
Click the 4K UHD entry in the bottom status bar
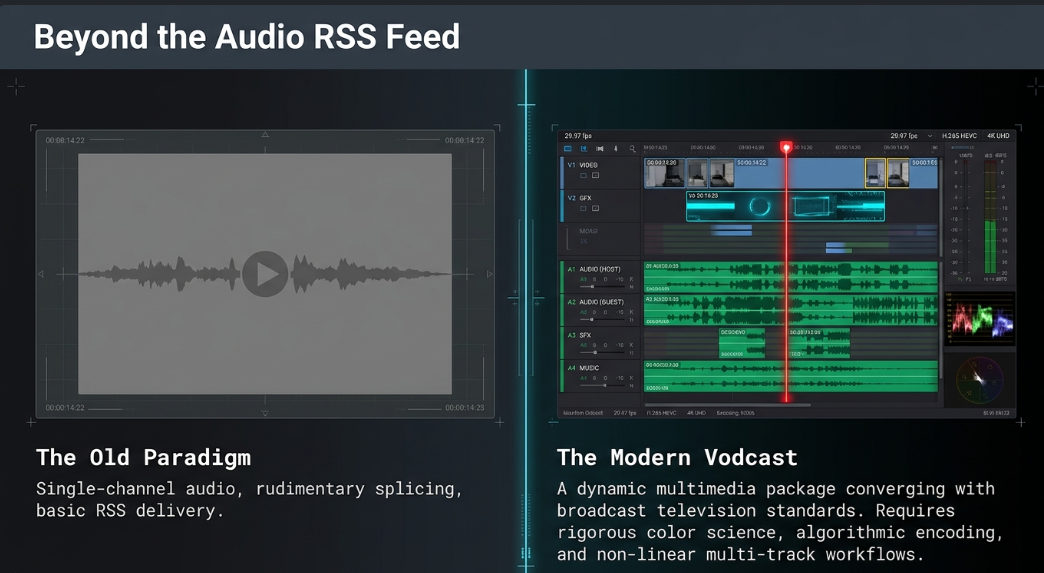[x=696, y=413]
